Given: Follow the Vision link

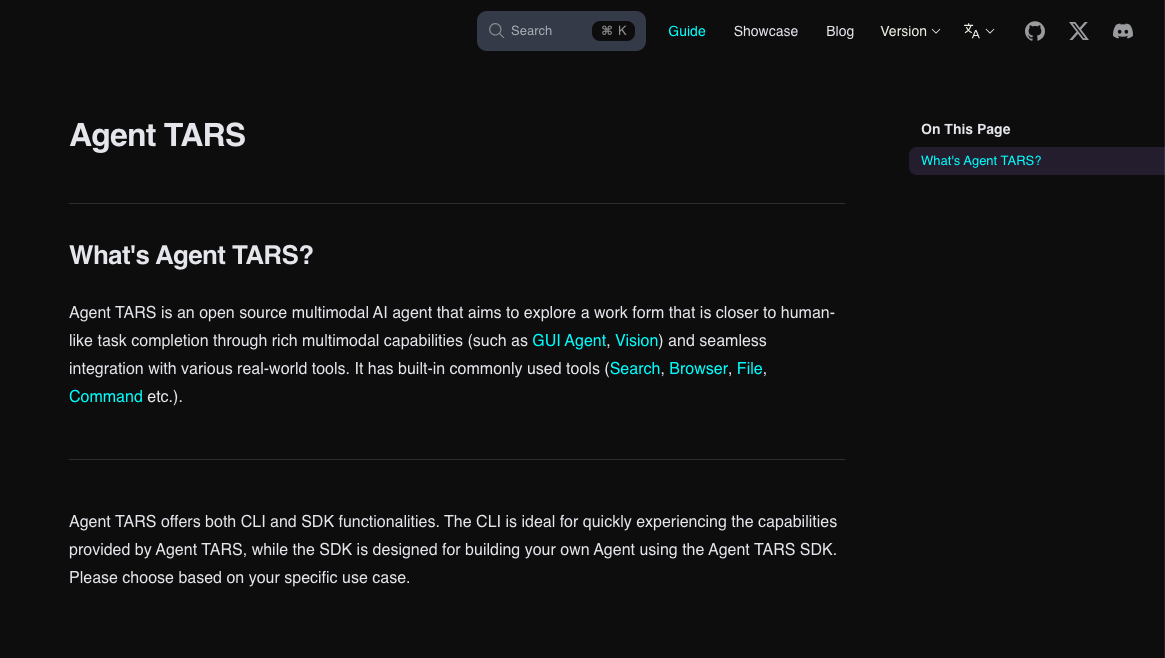Looking at the screenshot, I should point(637,341).
